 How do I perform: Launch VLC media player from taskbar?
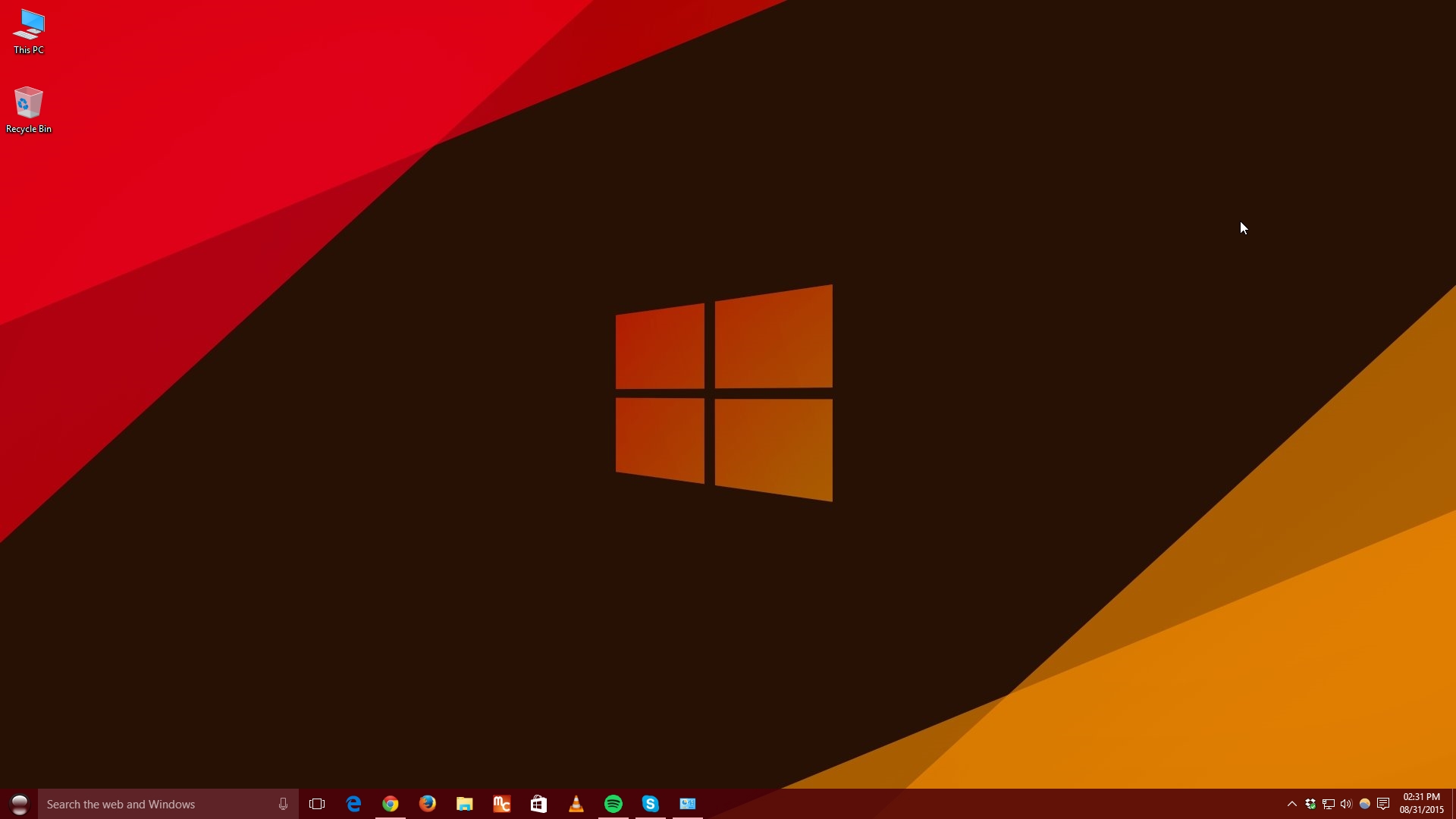click(x=576, y=804)
